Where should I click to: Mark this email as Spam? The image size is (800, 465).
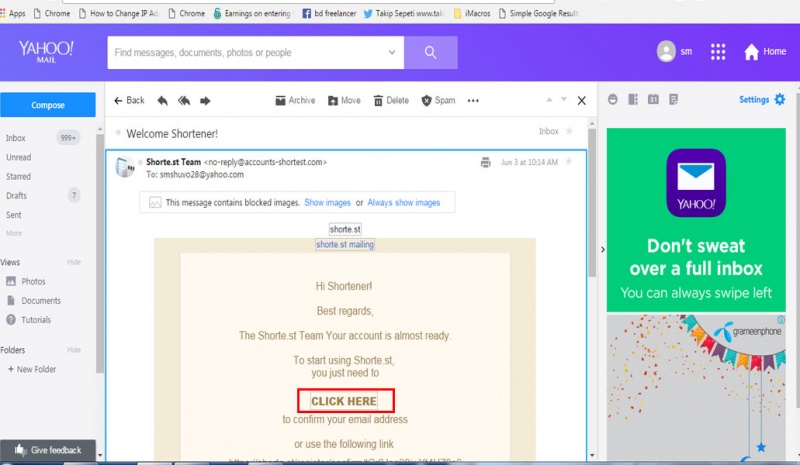438,101
